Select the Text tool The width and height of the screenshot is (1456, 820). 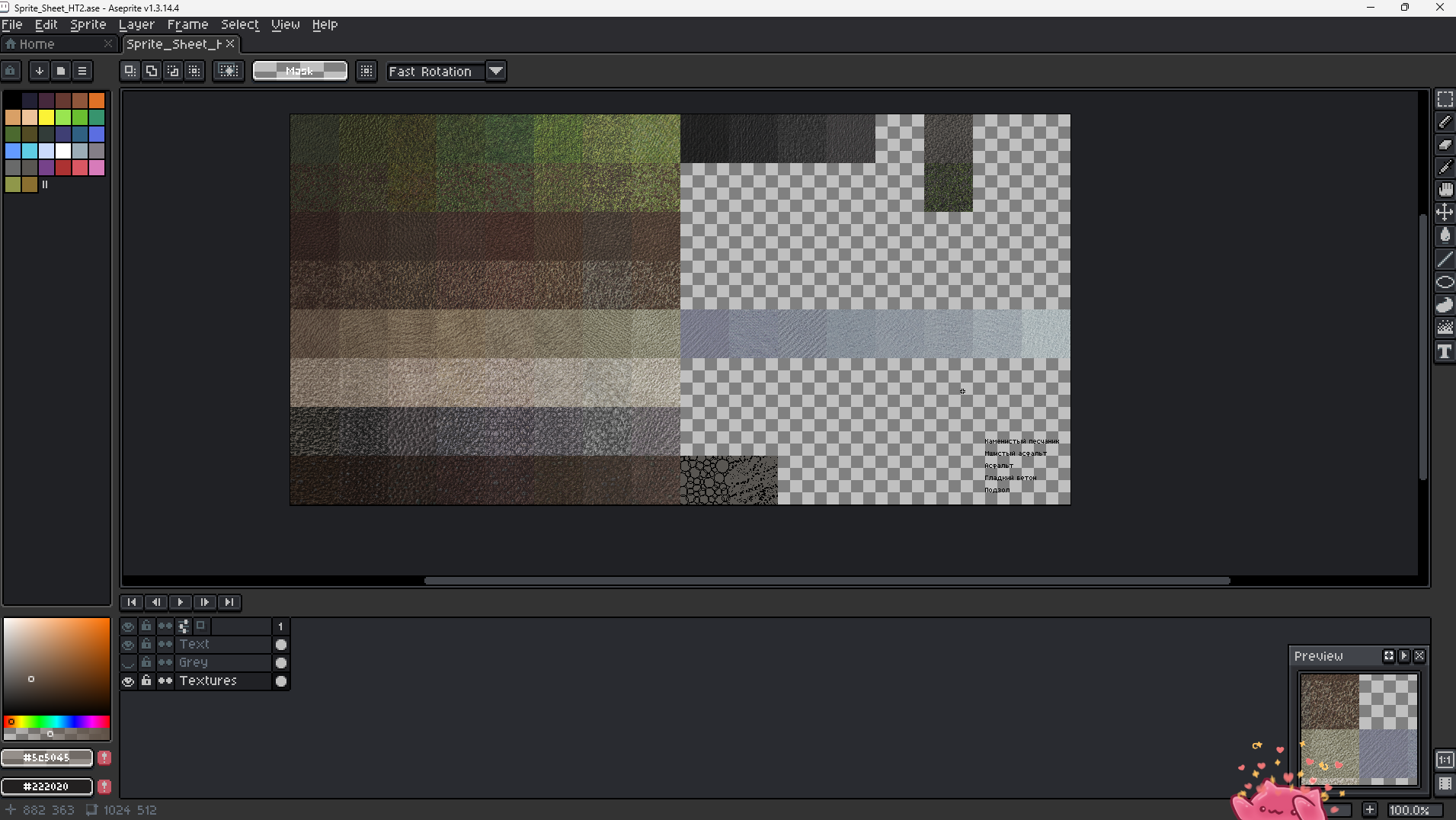1445,351
